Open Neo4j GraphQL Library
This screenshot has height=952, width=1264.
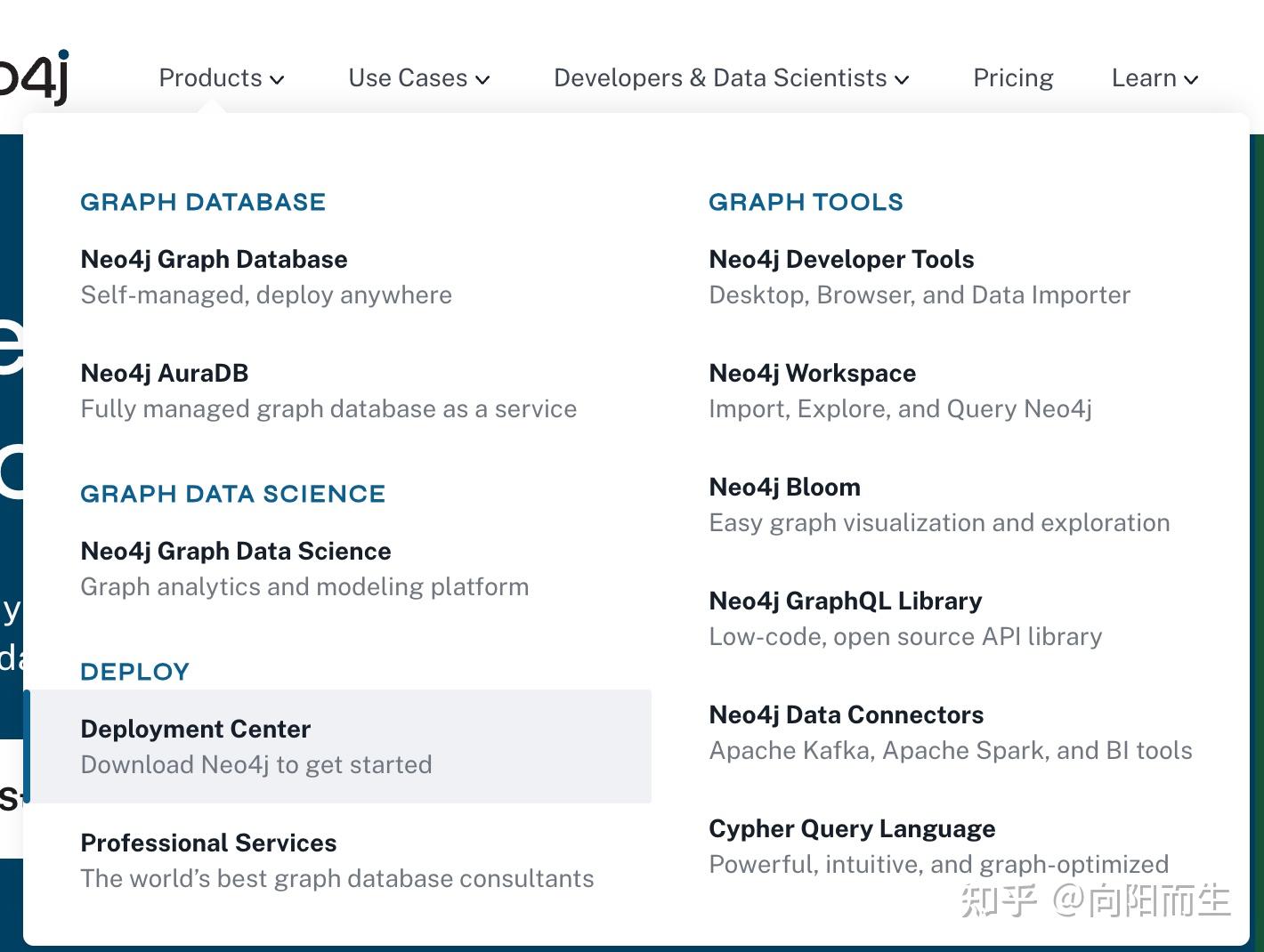click(x=845, y=601)
